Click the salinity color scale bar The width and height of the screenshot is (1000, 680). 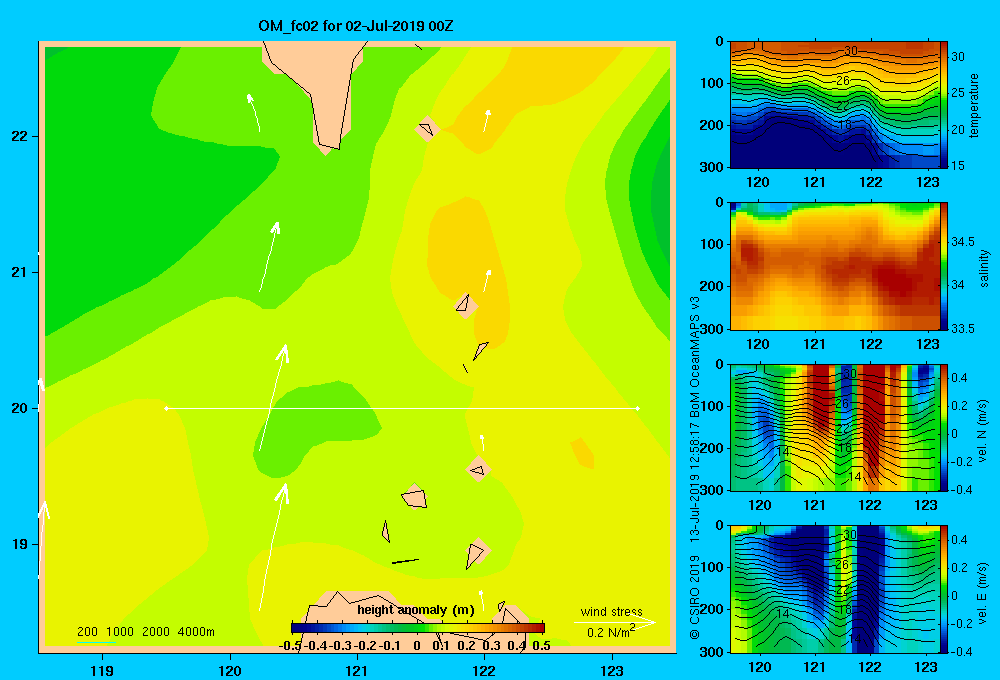coord(944,267)
